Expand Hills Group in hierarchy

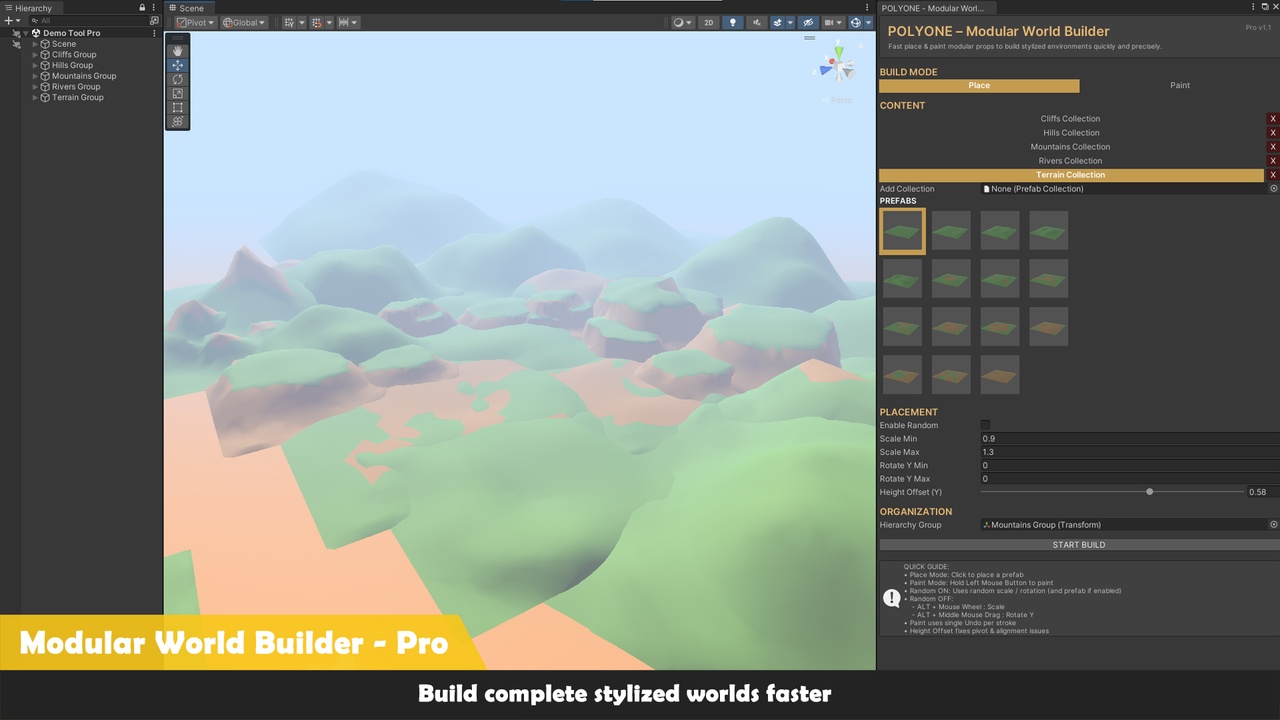[x=35, y=65]
